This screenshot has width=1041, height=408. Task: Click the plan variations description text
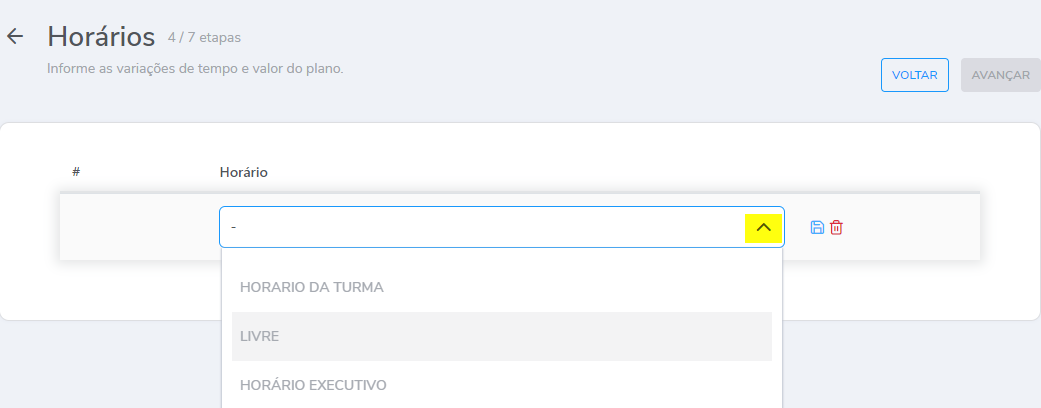195,69
